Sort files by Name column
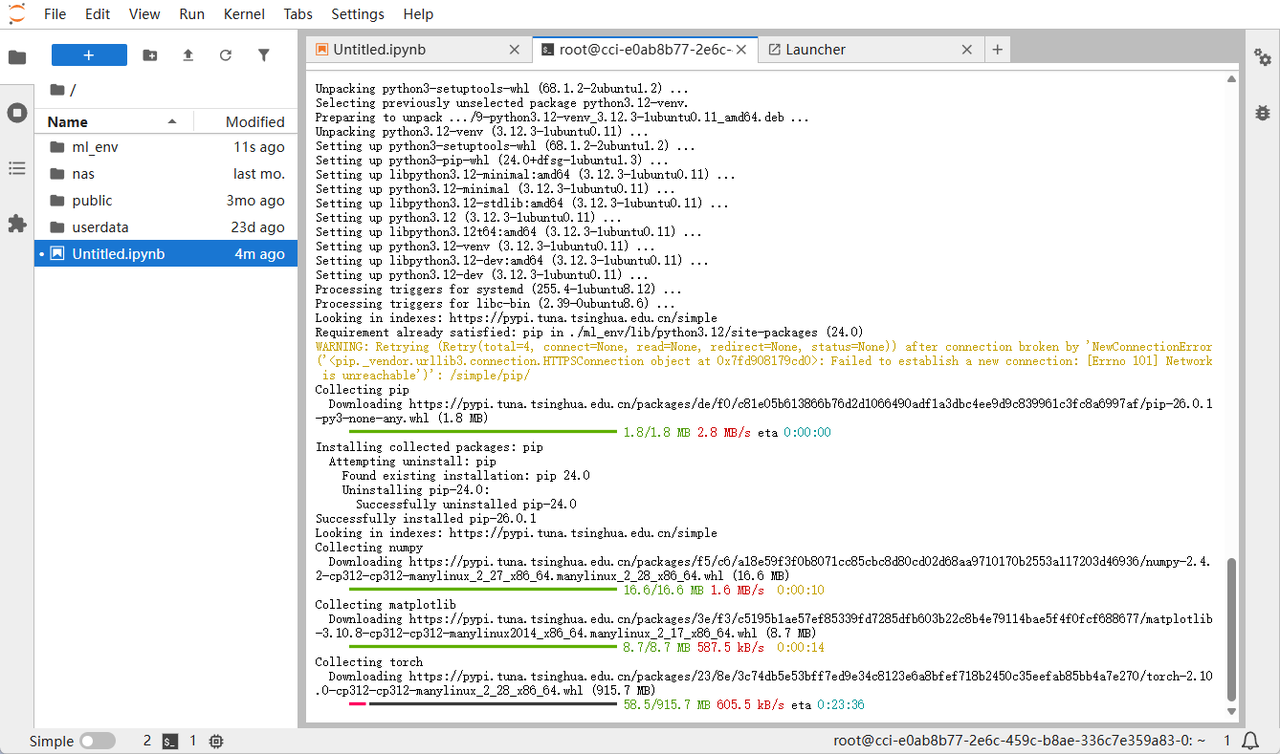 point(114,122)
